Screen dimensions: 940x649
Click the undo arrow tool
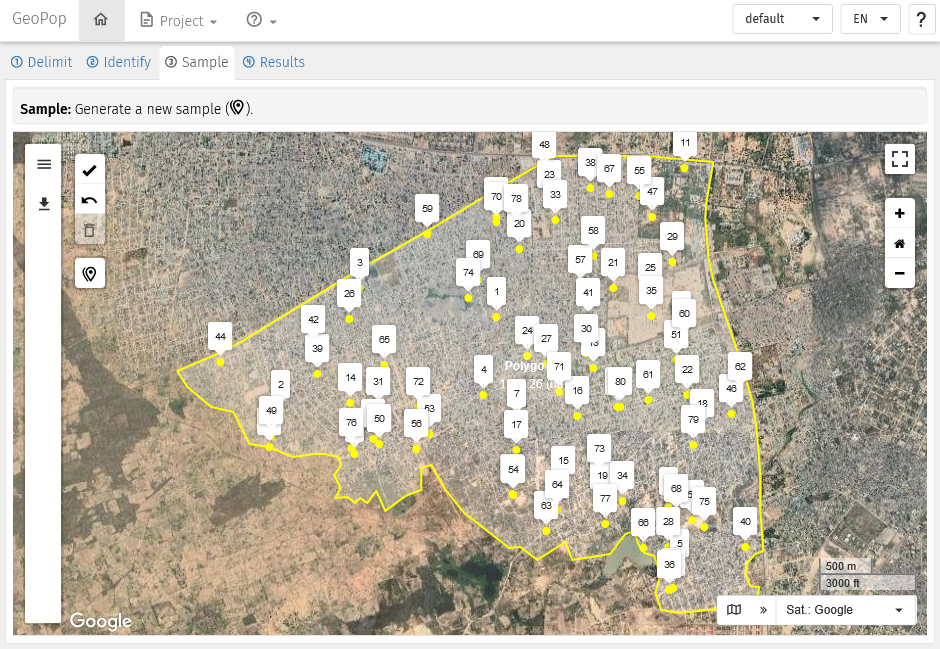pos(90,200)
